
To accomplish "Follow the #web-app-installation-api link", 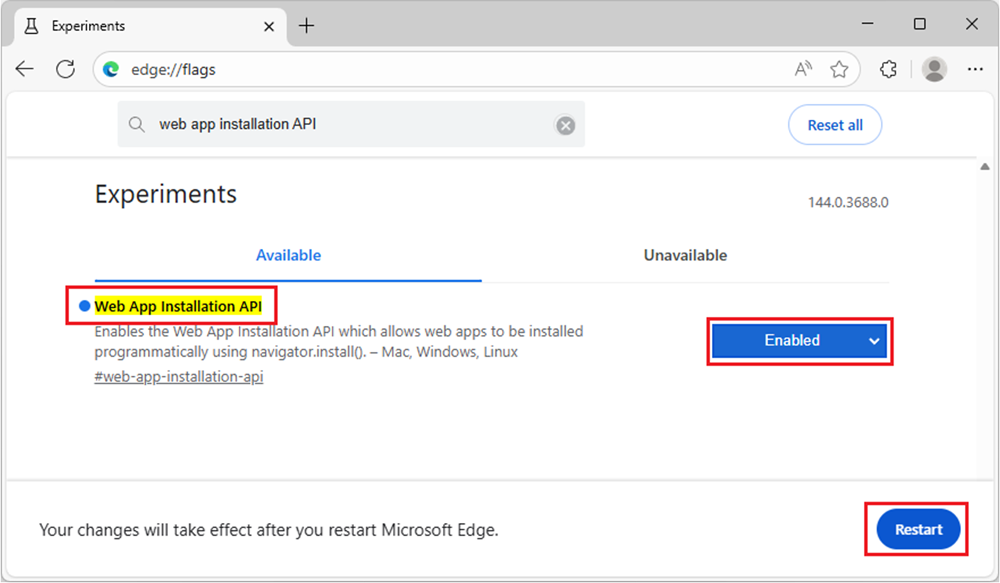I will click(178, 377).
